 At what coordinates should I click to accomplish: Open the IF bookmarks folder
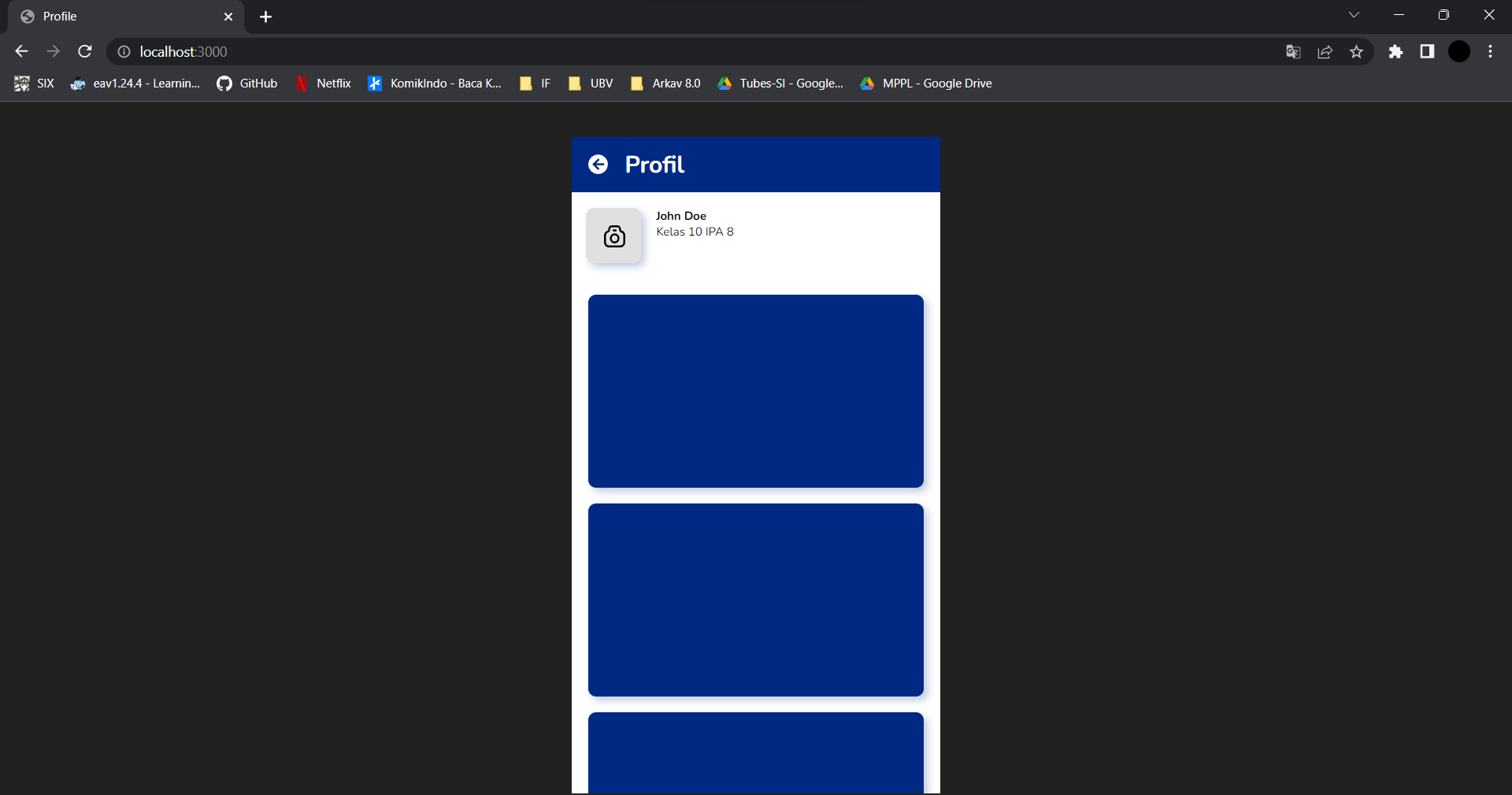coord(535,84)
